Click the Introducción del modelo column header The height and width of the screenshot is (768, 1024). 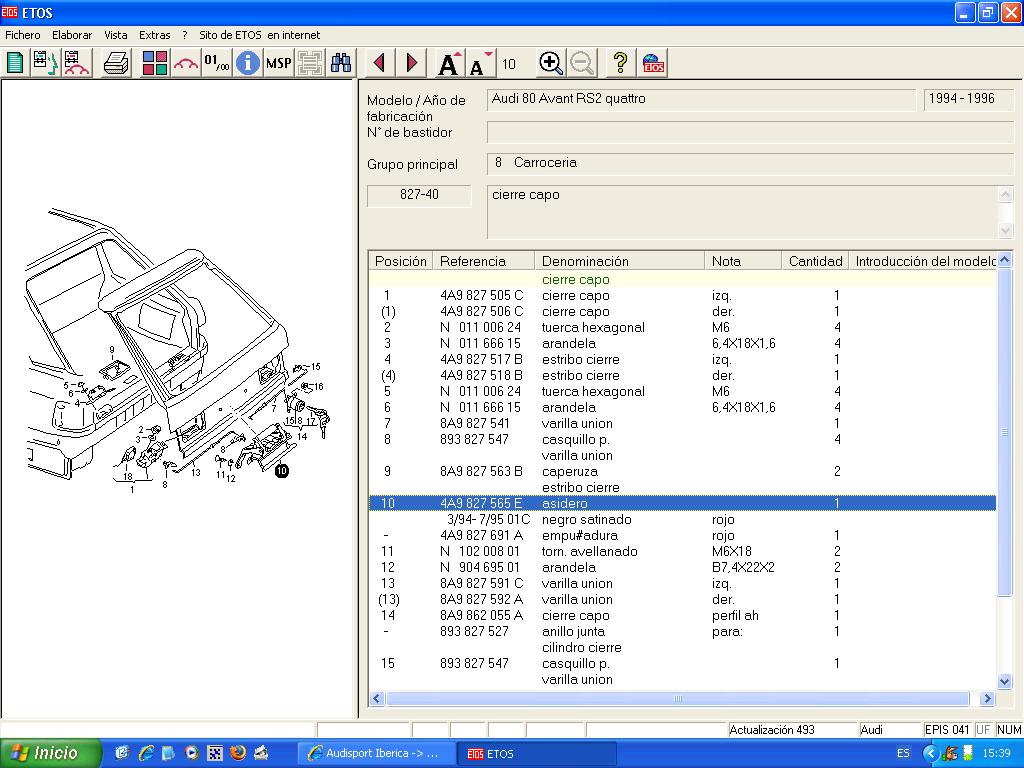click(922, 261)
